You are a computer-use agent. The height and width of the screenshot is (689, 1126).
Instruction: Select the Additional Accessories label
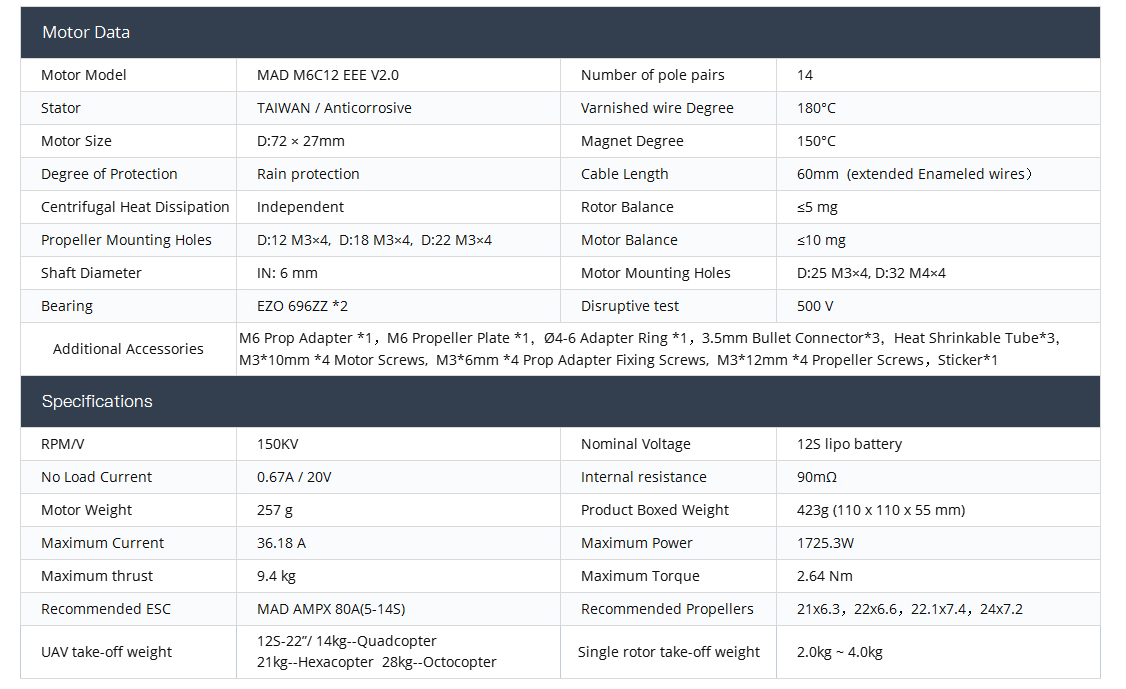(128, 349)
